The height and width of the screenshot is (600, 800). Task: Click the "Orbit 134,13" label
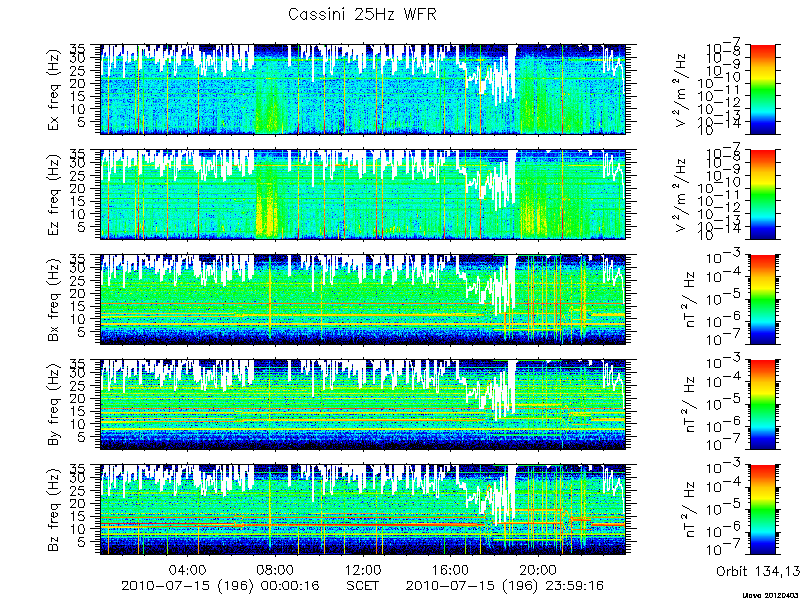tap(757, 572)
